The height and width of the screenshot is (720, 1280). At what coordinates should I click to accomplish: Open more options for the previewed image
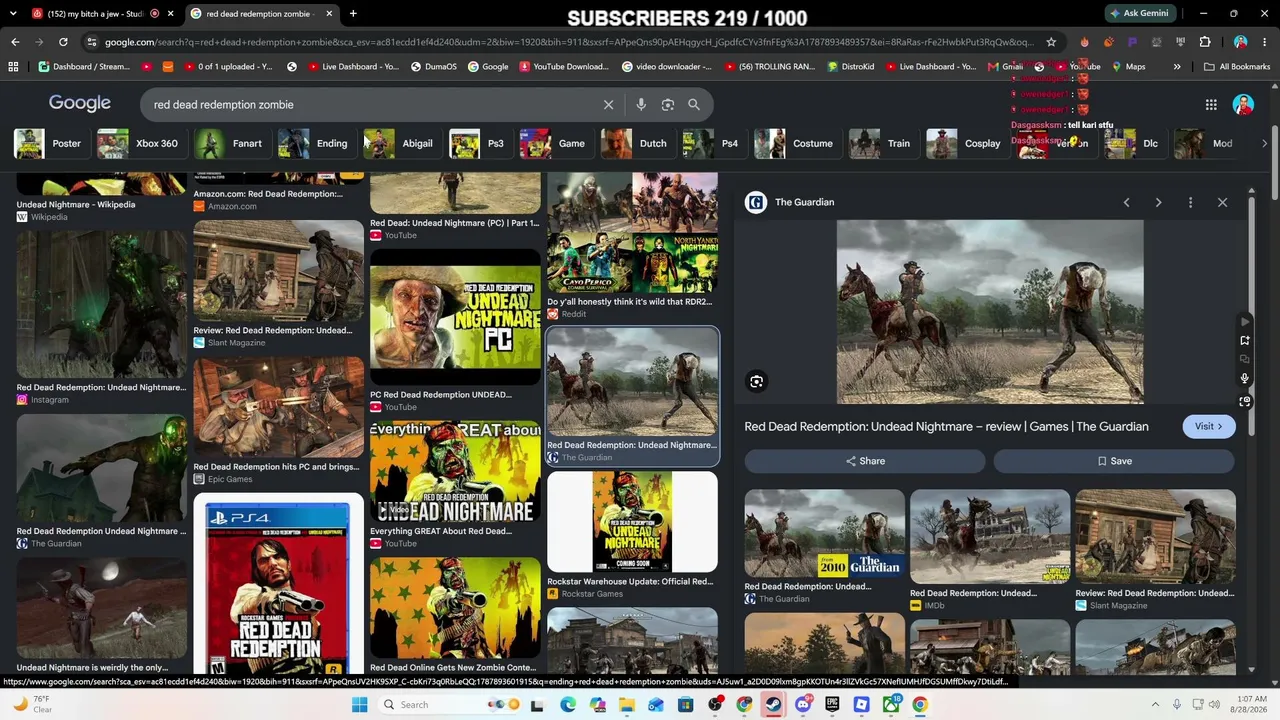[x=1190, y=202]
